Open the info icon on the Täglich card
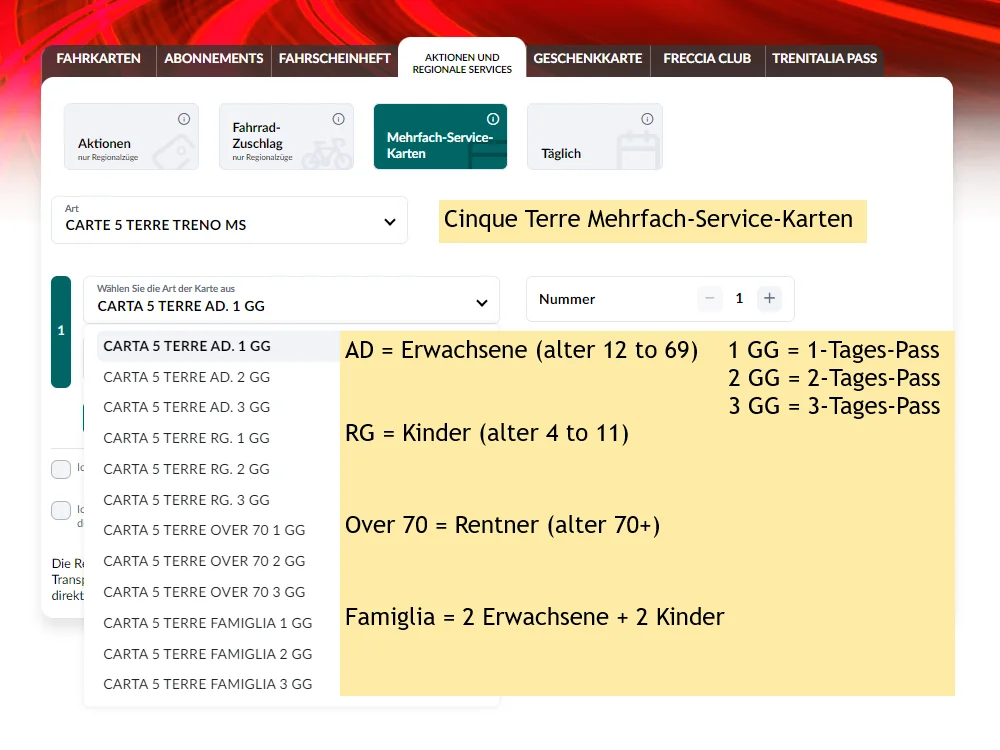Screen dimensions: 1000x750 point(647,119)
